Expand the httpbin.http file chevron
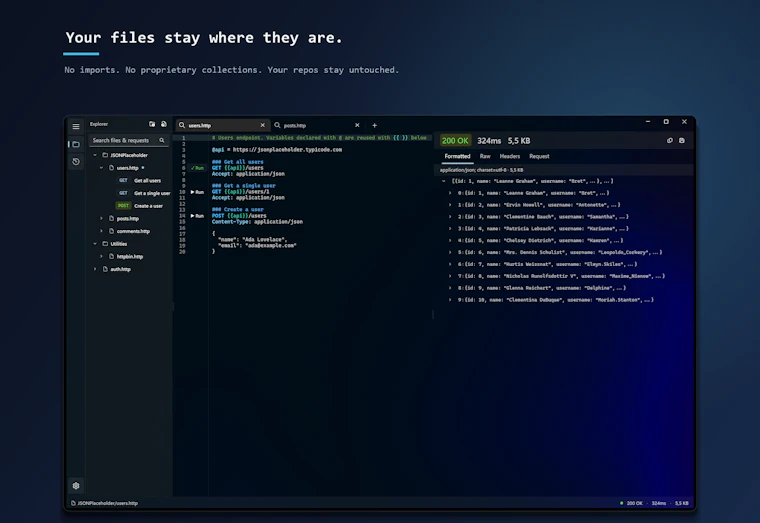Viewport: 760px width, 523px height. [101, 256]
